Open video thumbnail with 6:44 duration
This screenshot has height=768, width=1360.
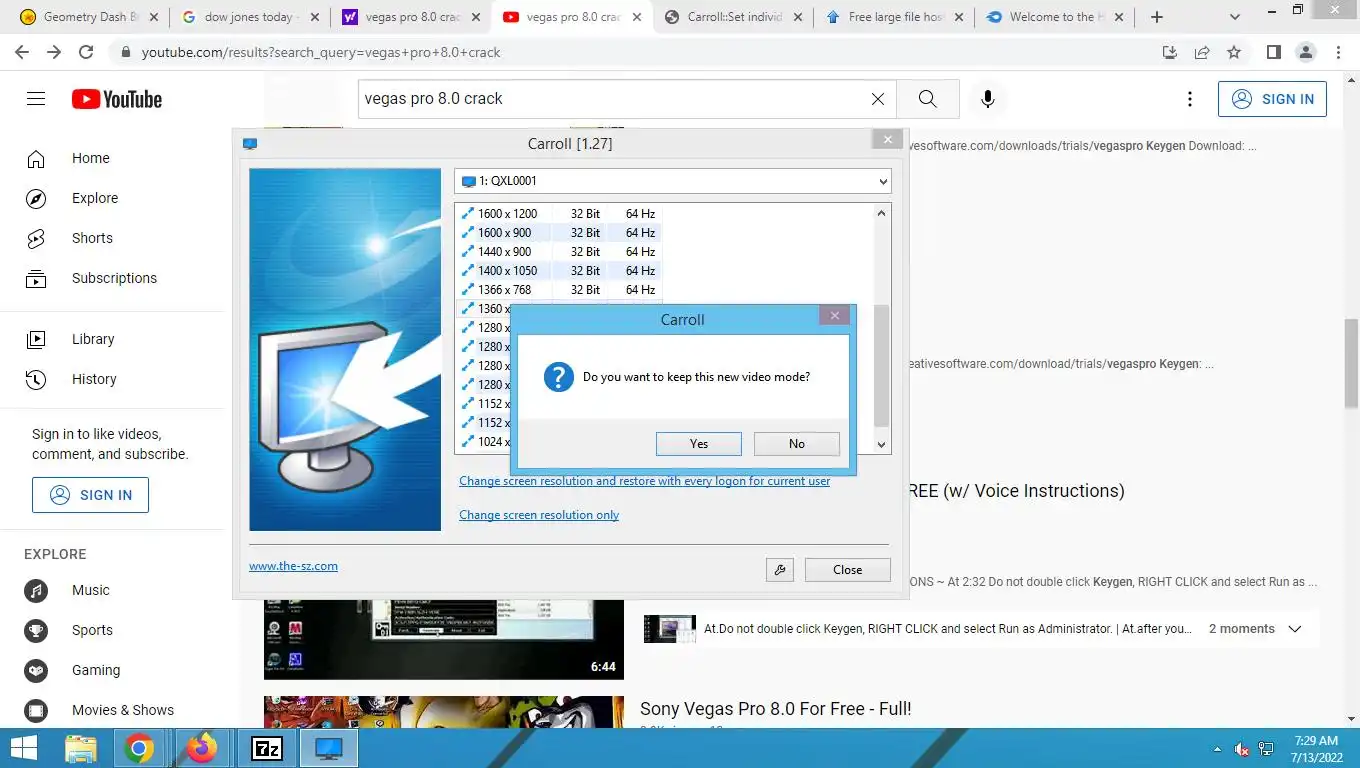(444, 640)
